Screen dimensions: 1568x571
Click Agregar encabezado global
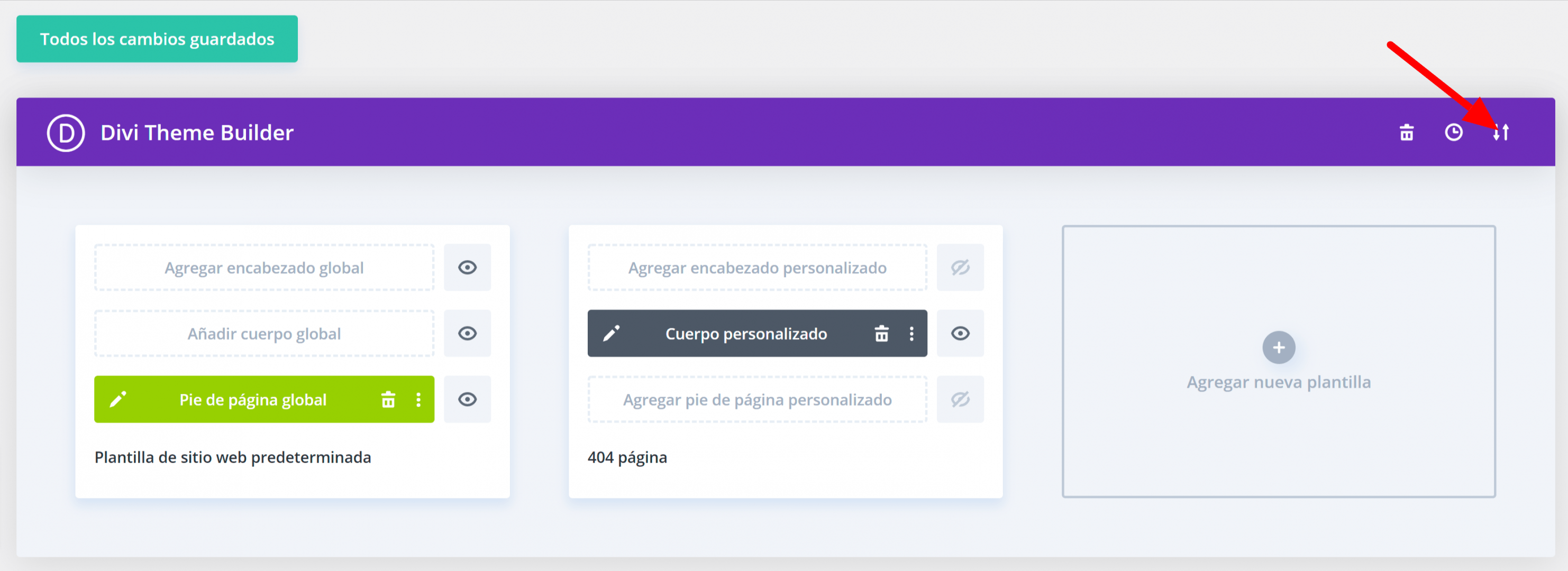point(264,268)
